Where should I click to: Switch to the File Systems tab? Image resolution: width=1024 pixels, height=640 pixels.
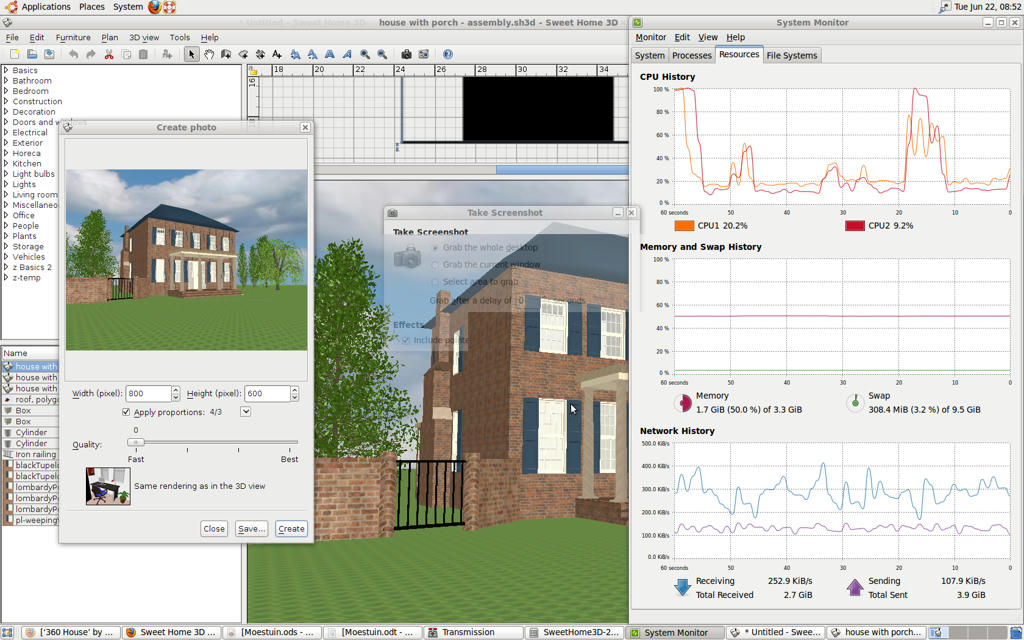click(792, 56)
